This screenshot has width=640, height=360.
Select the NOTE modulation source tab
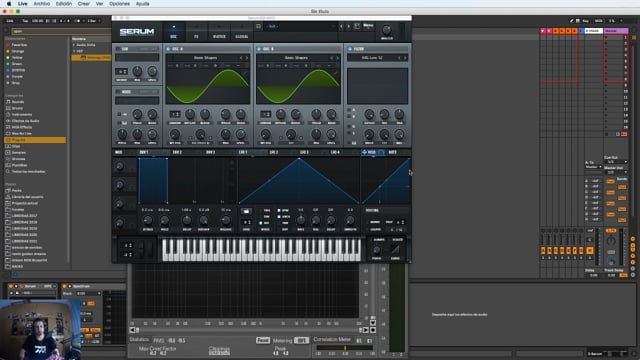392,152
